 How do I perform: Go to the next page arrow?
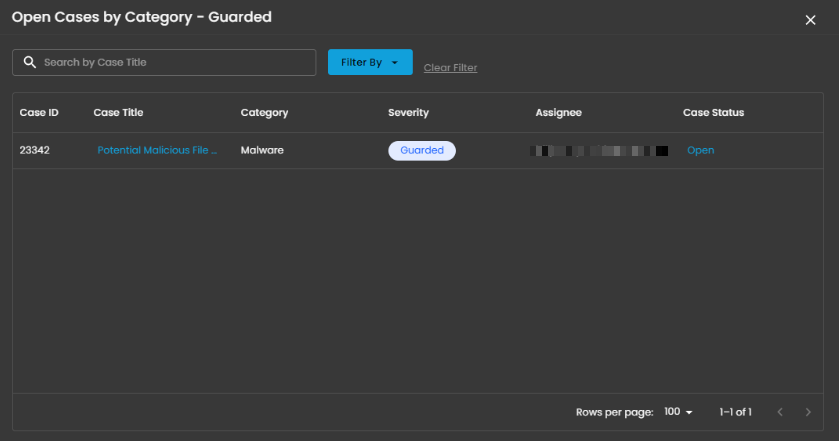tap(808, 412)
